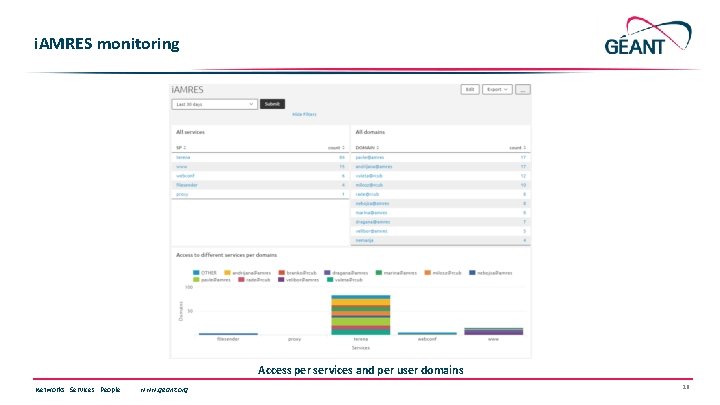Click the www.geant.org footer text
Image resolution: width=720 pixels, height=405 pixels.
[164, 389]
